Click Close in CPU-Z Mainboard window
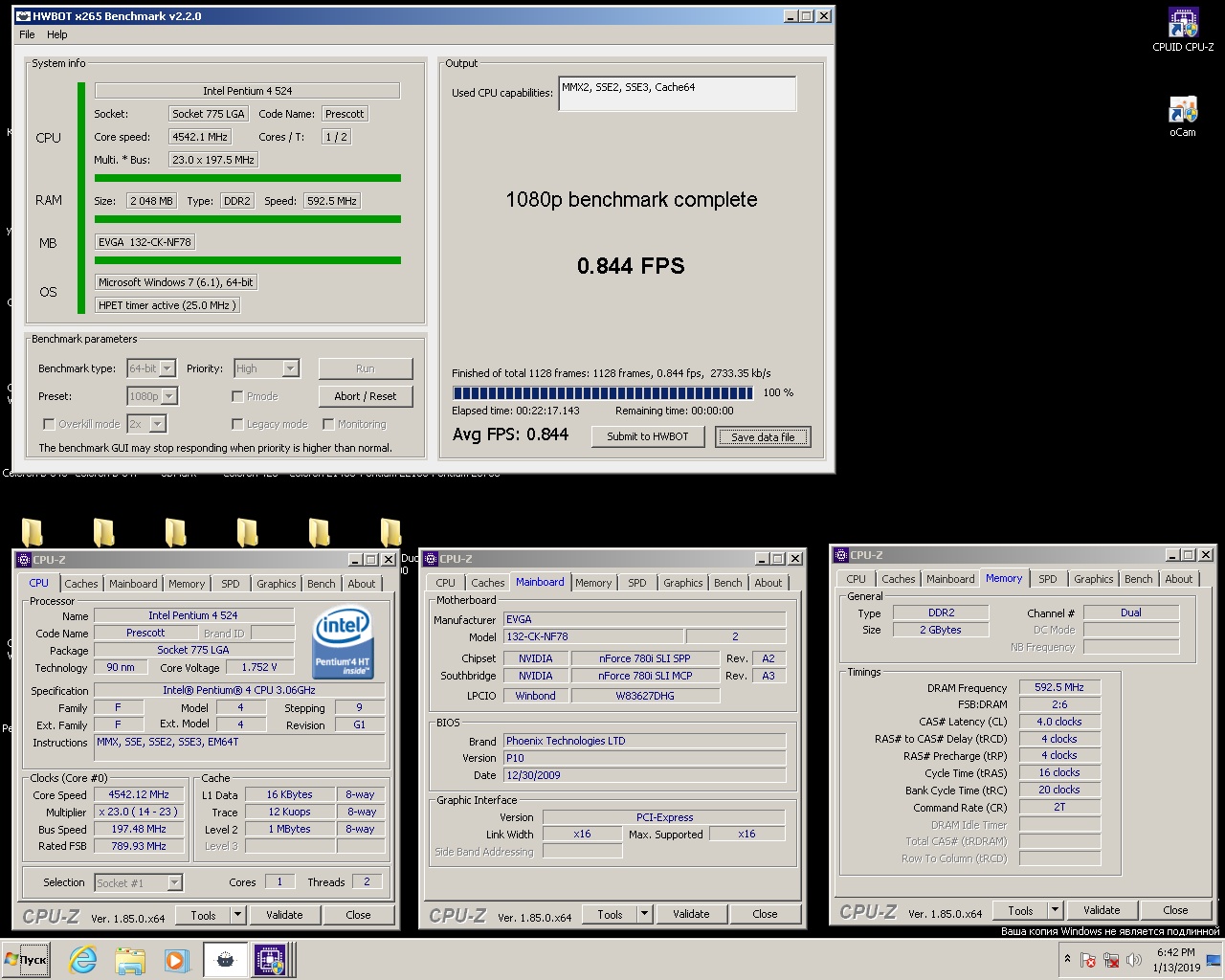This screenshot has width=1225, height=980. [765, 914]
